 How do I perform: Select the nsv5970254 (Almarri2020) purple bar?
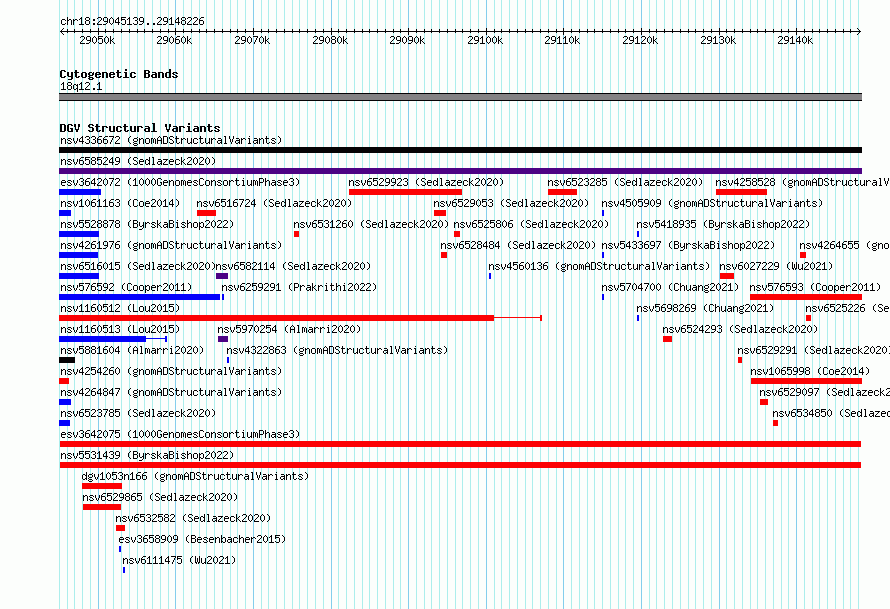point(222,339)
